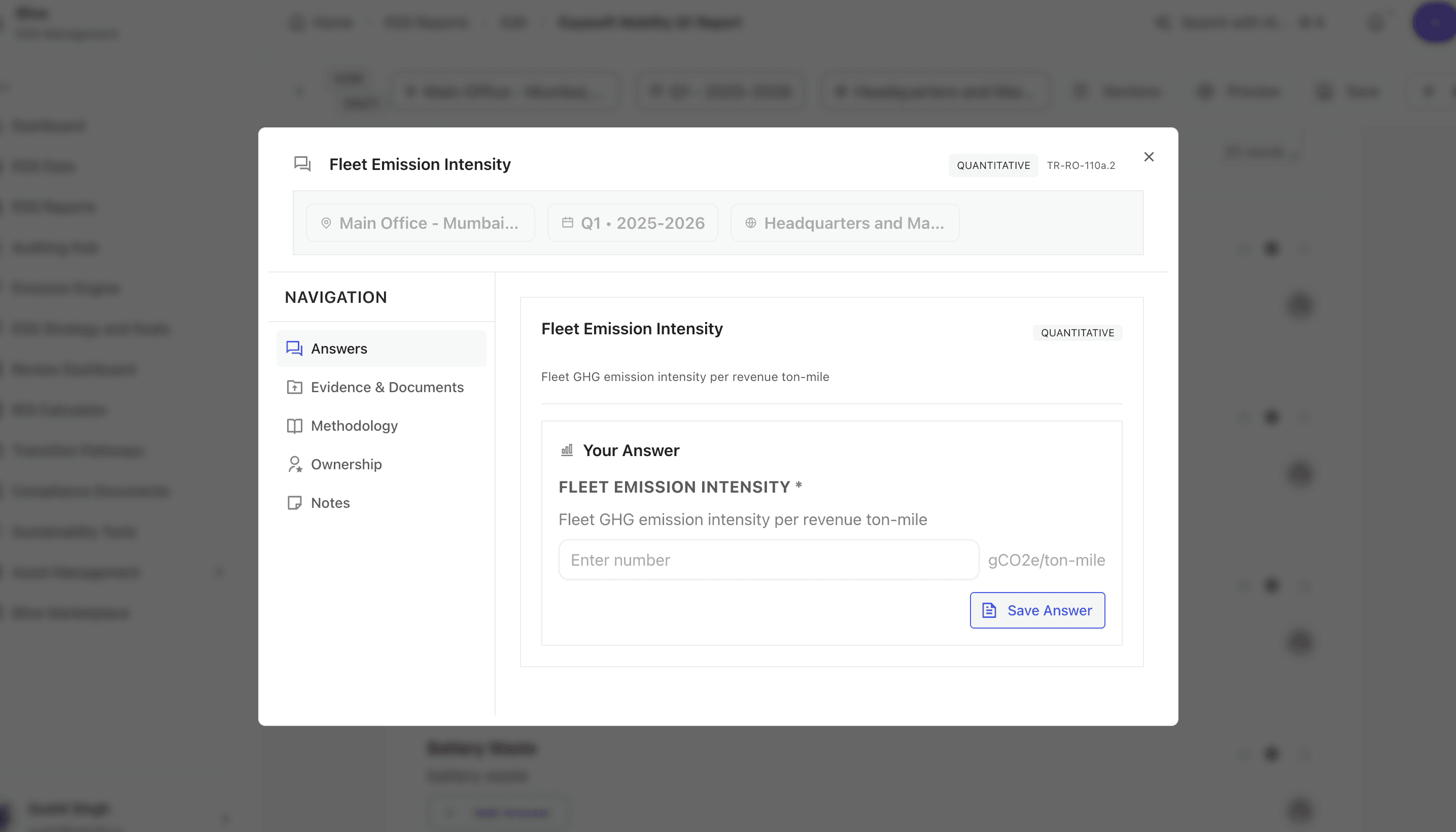Click the Methodology book icon
Image resolution: width=1456 pixels, height=832 pixels.
(294, 426)
